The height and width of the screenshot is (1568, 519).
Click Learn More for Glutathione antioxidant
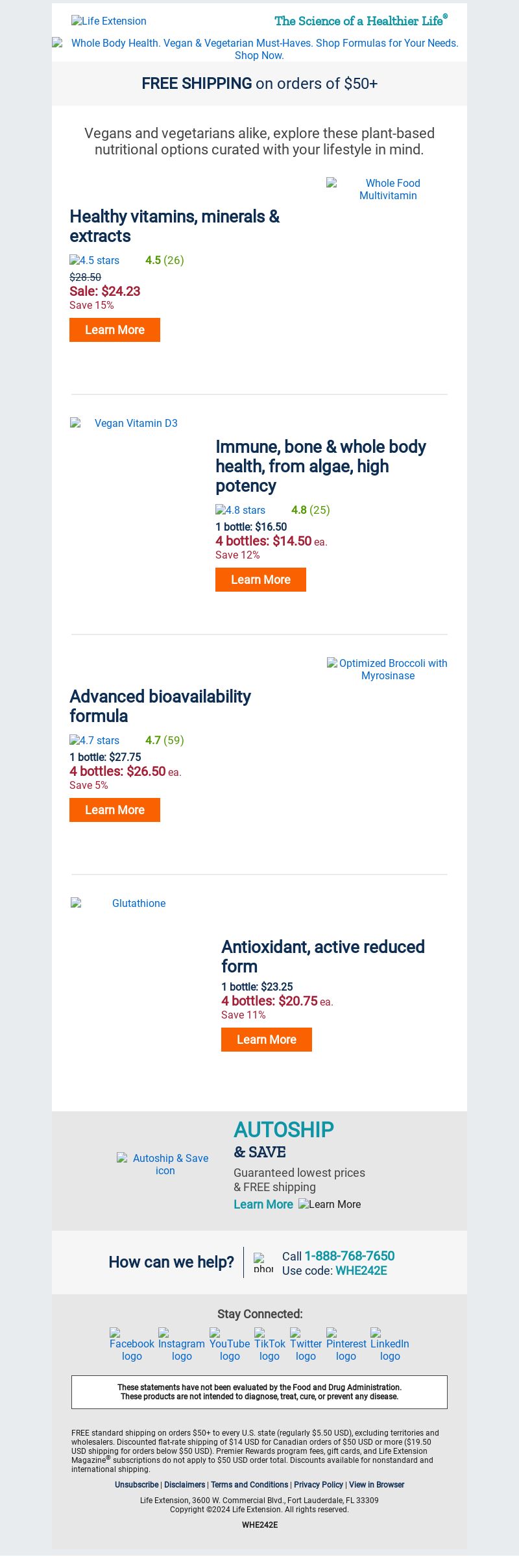click(x=267, y=1039)
